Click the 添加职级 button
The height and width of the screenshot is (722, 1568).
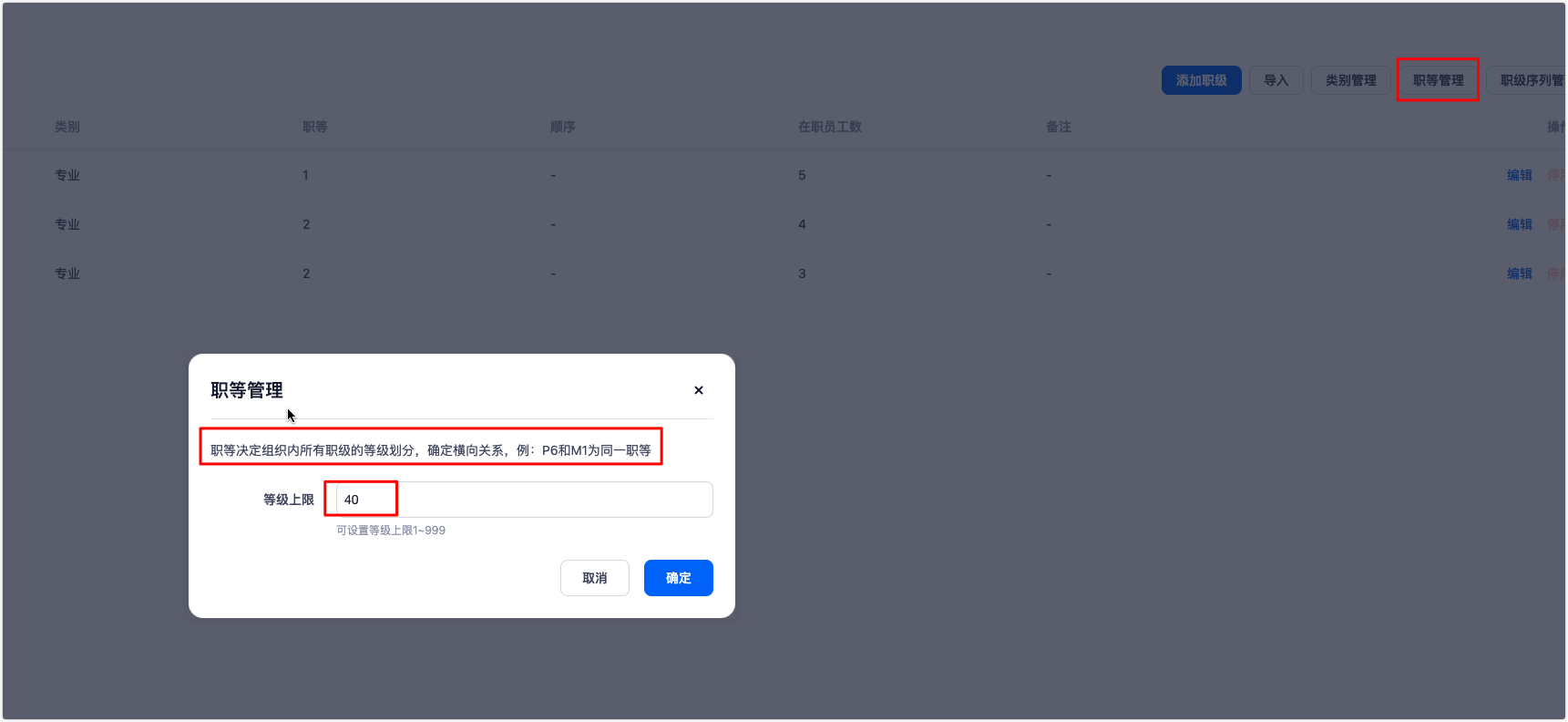[x=1201, y=80]
